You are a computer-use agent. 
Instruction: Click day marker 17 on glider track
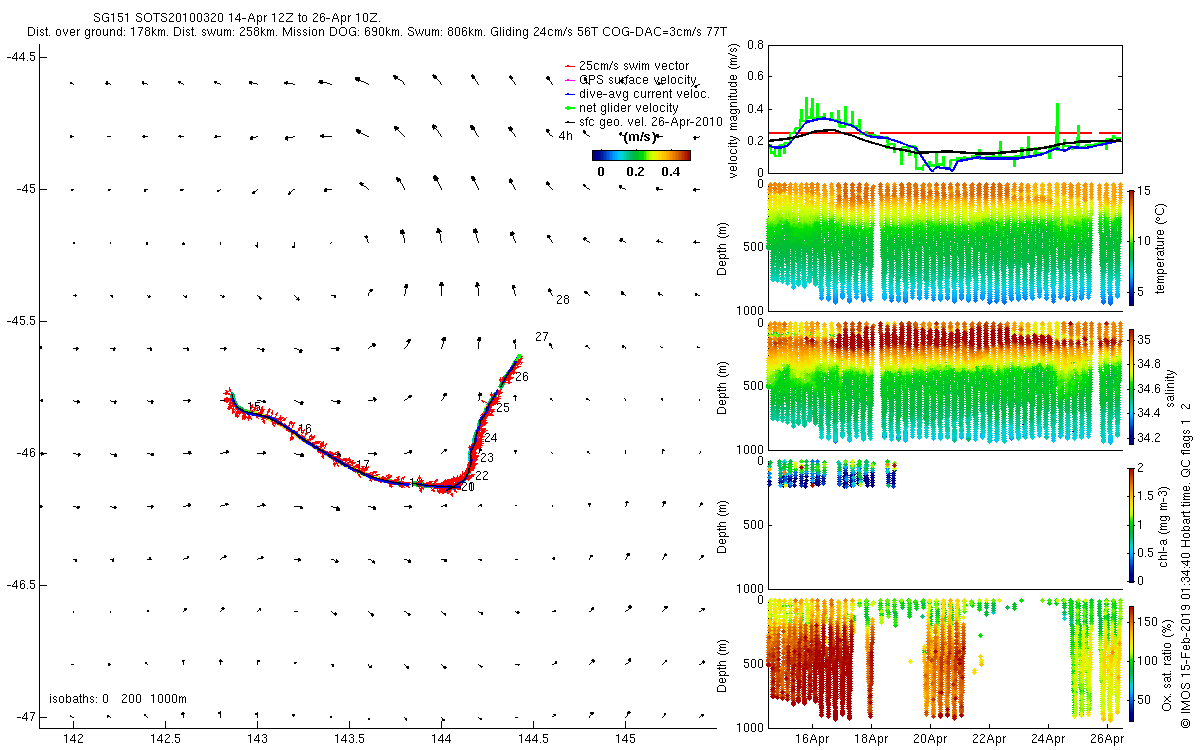point(363,465)
